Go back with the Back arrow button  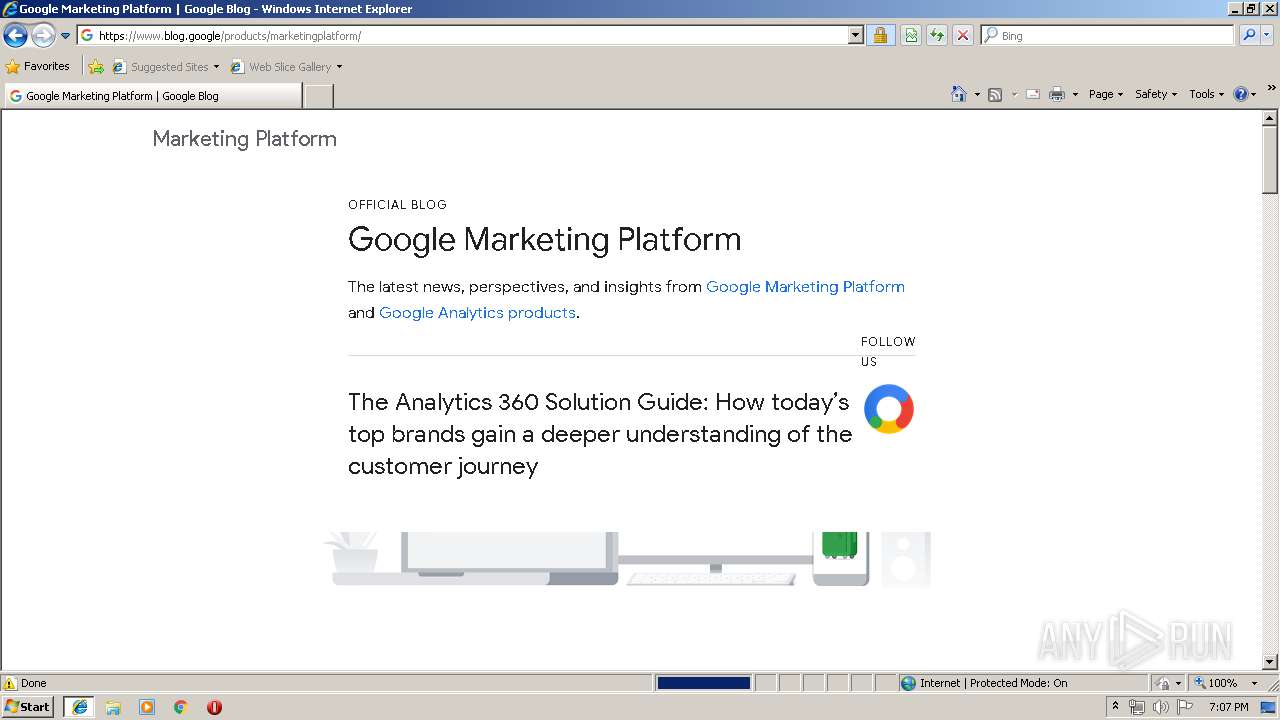point(15,36)
